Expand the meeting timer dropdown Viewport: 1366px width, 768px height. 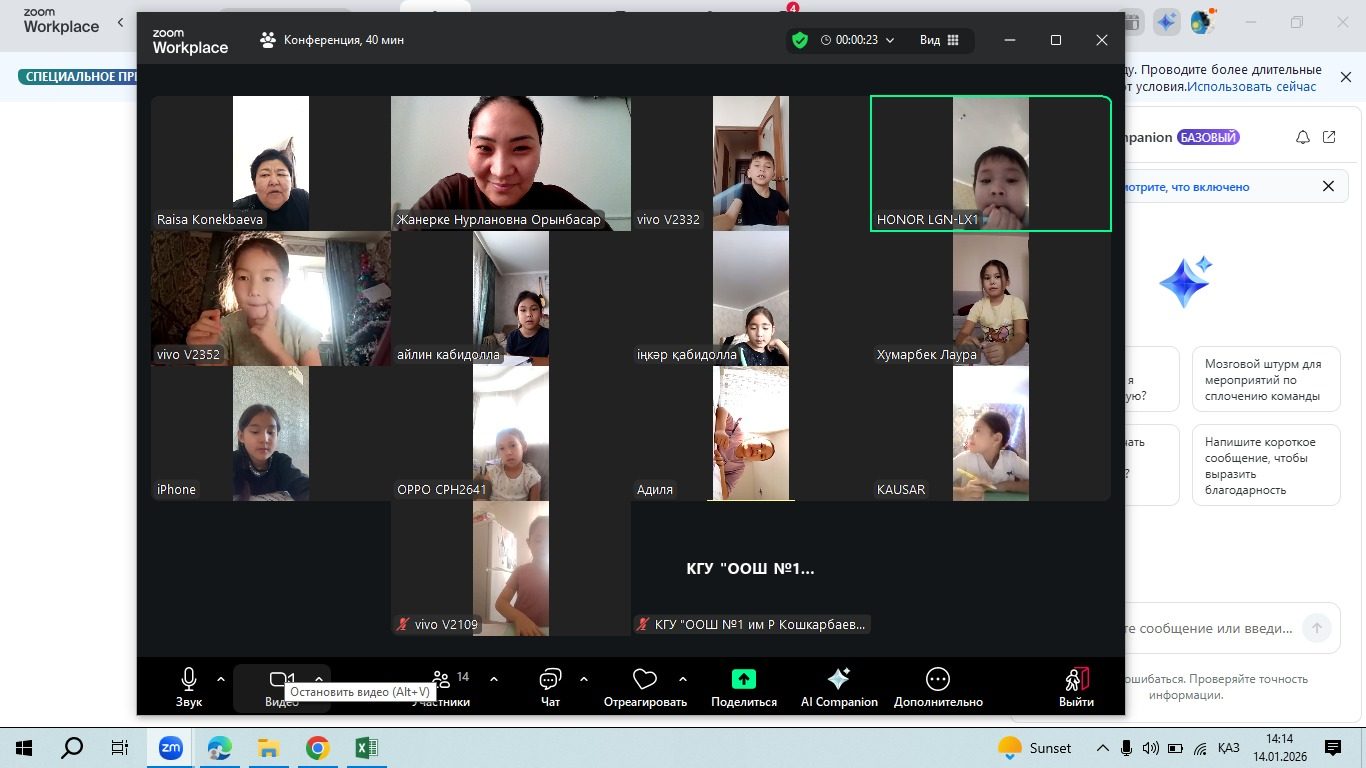pos(890,40)
